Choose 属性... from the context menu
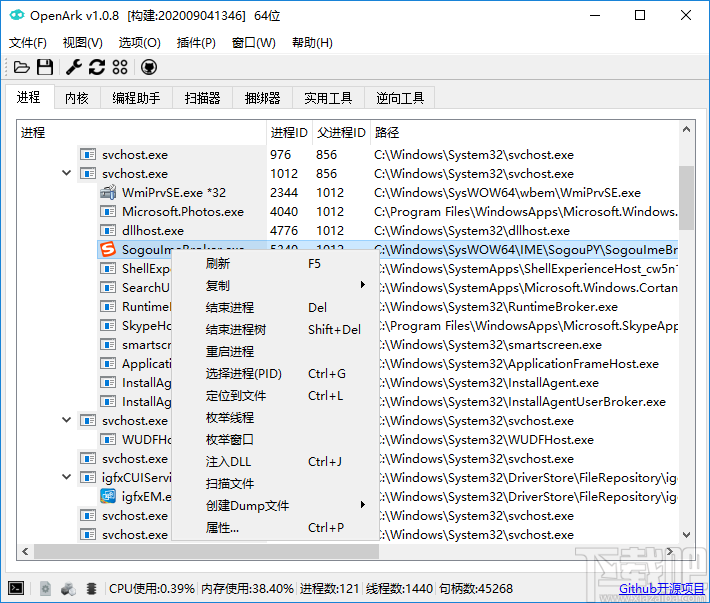This screenshot has width=710, height=603. pos(275,527)
